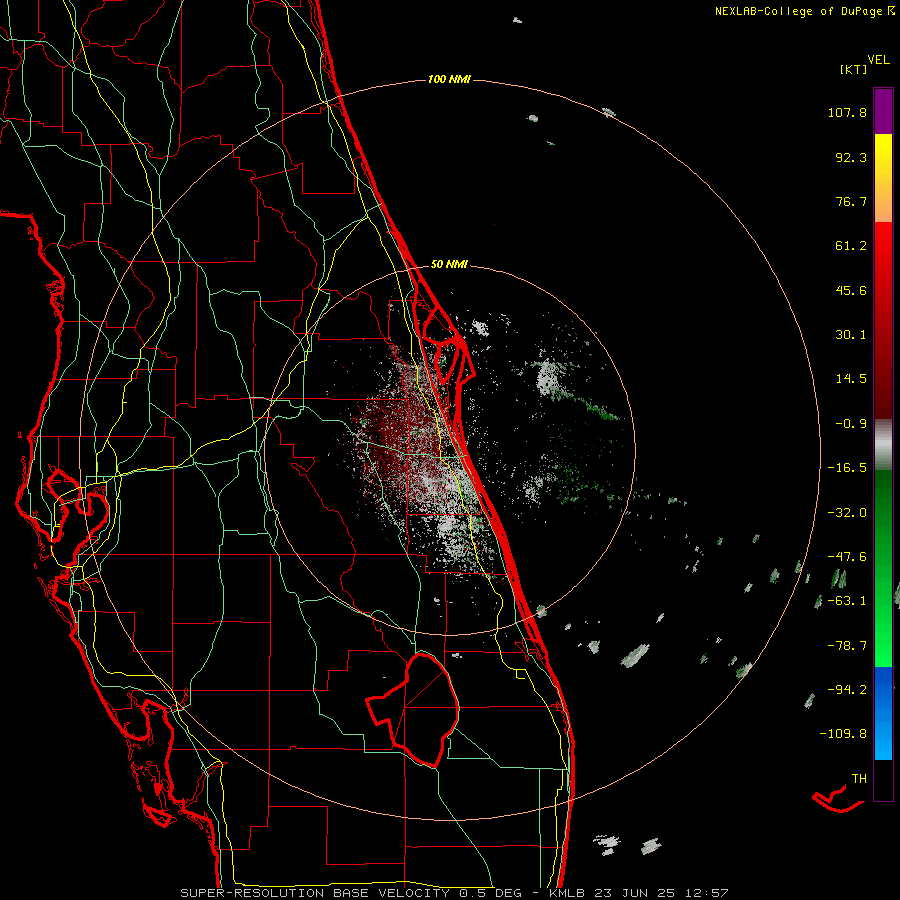
Task: Select the 76.7 scale value
Action: coord(851,201)
